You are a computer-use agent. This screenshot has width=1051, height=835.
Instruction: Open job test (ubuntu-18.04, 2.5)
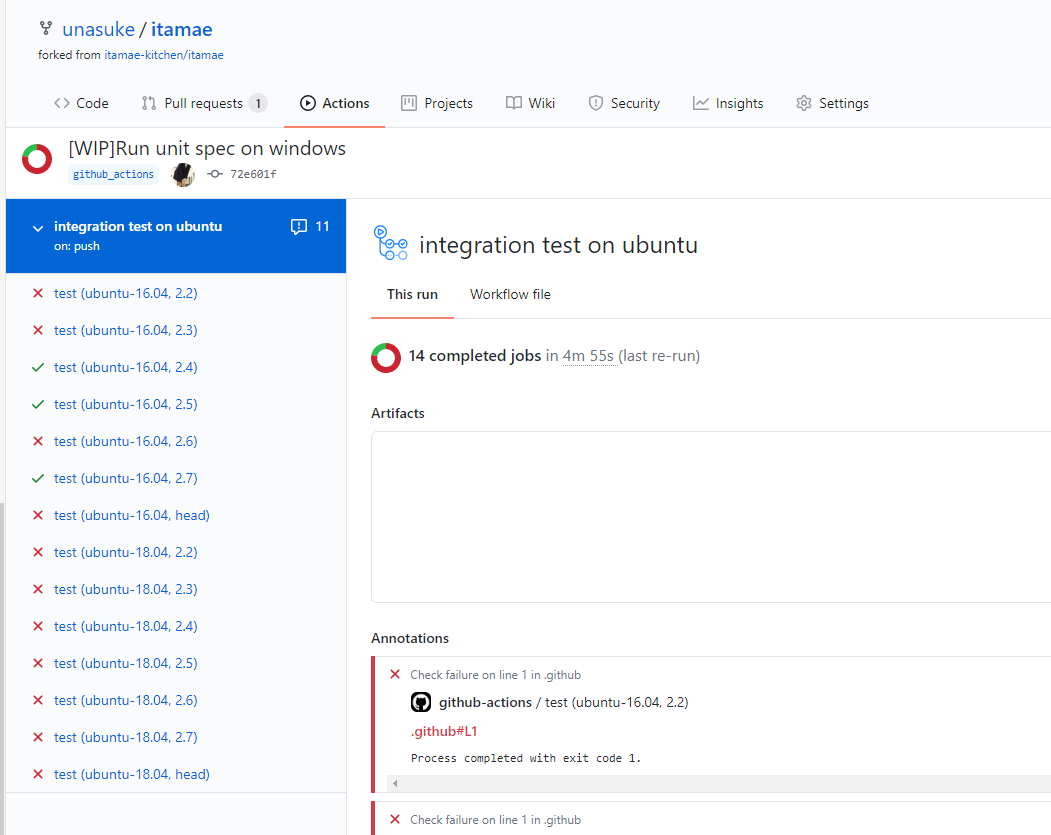[x=125, y=663]
